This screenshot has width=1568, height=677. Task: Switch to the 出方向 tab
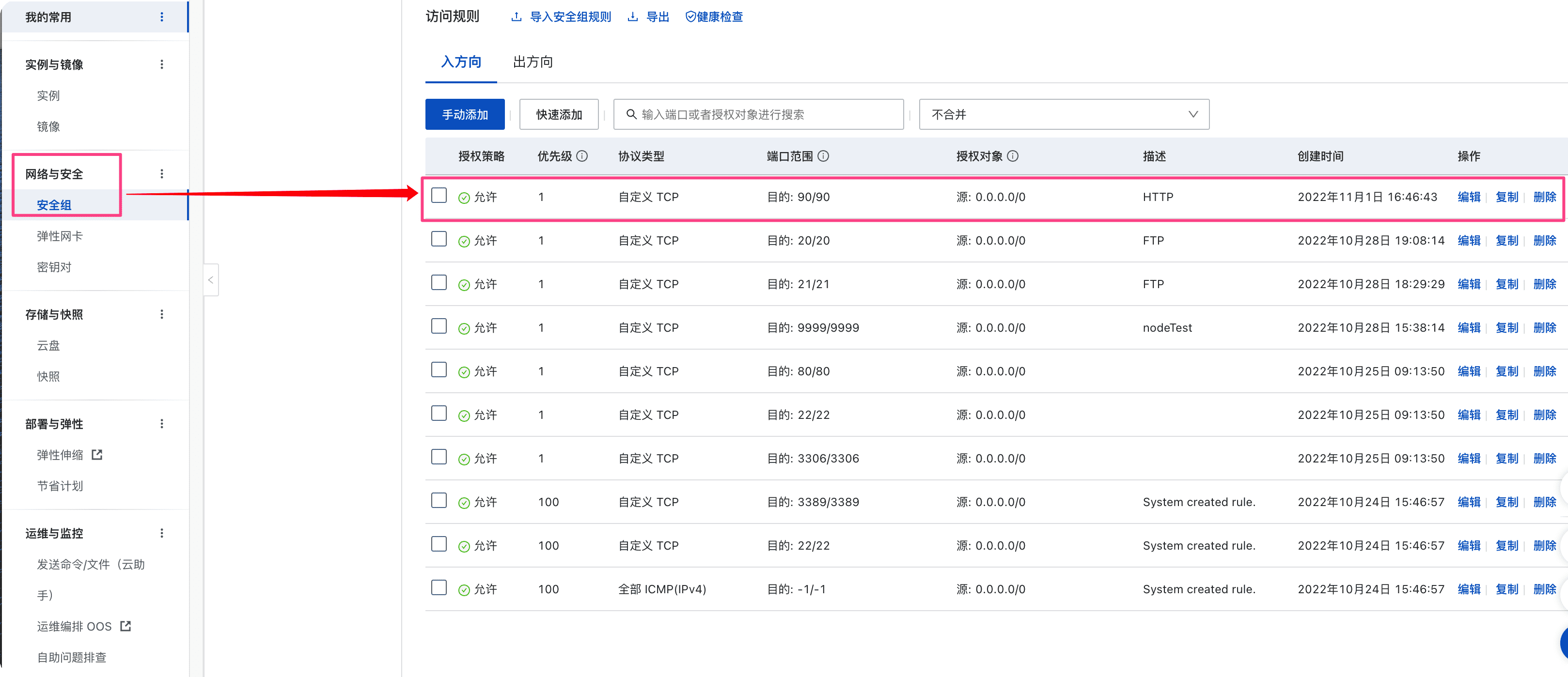pyautogui.click(x=533, y=62)
